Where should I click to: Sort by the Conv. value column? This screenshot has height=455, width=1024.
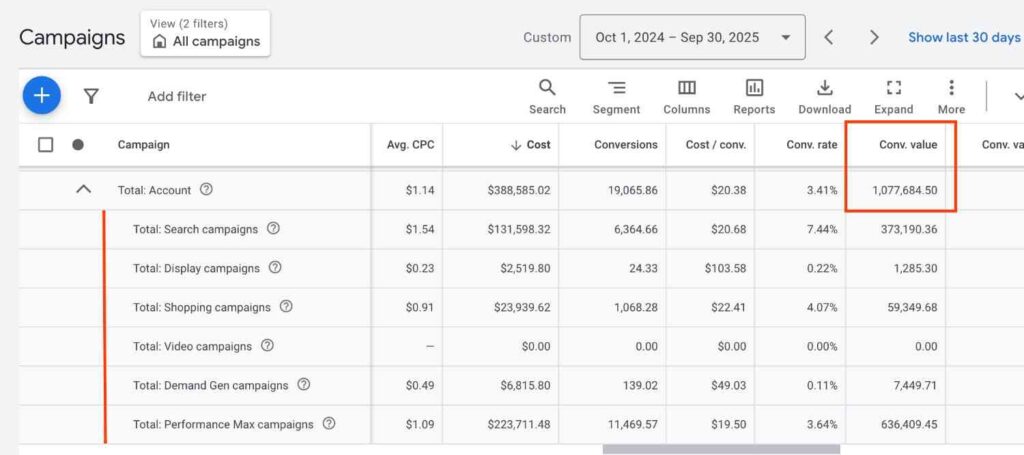[907, 145]
